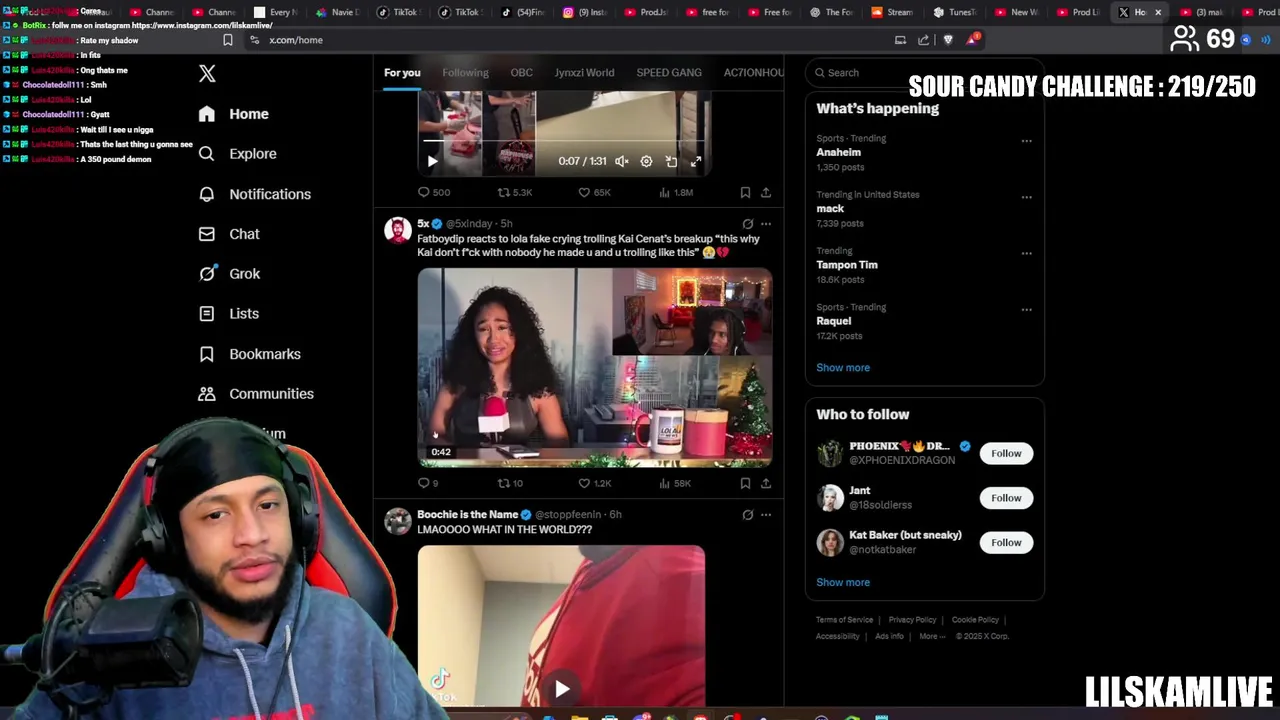Open more options for mack trend
This screenshot has height=720, width=1280.
pyautogui.click(x=1026, y=197)
